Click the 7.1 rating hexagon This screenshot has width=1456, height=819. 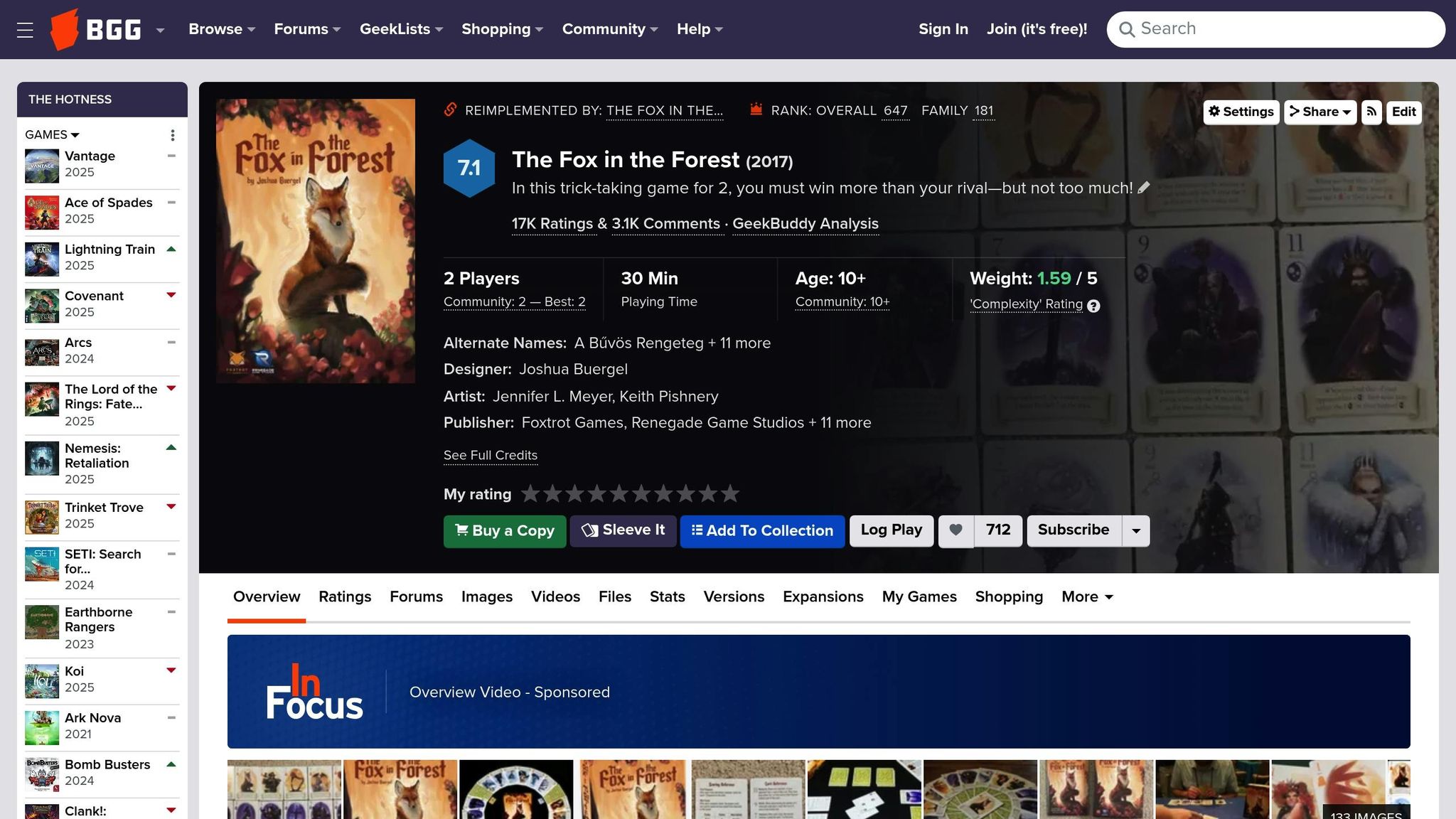point(469,168)
